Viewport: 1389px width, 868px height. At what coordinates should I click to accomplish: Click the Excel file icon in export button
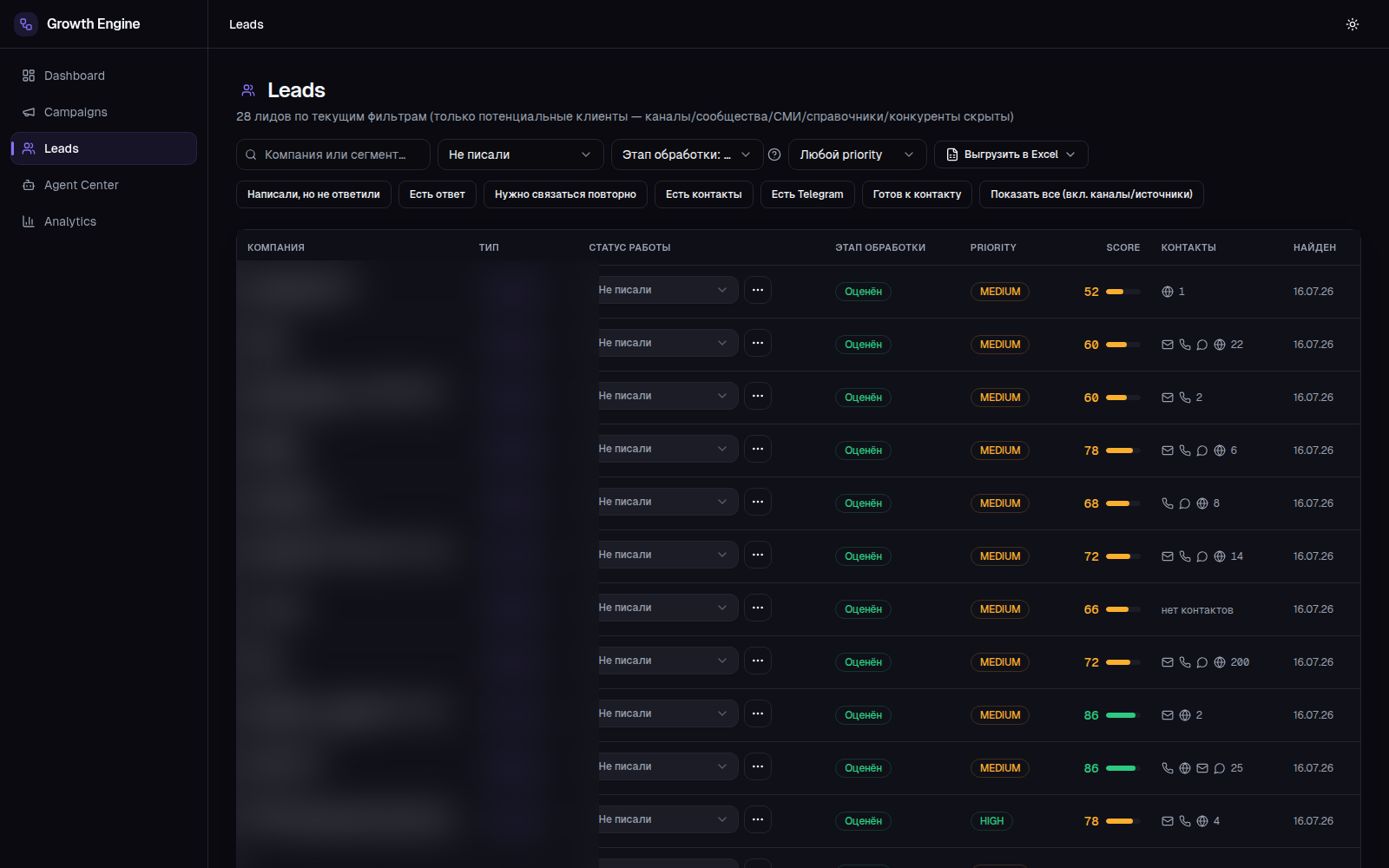[x=952, y=155]
